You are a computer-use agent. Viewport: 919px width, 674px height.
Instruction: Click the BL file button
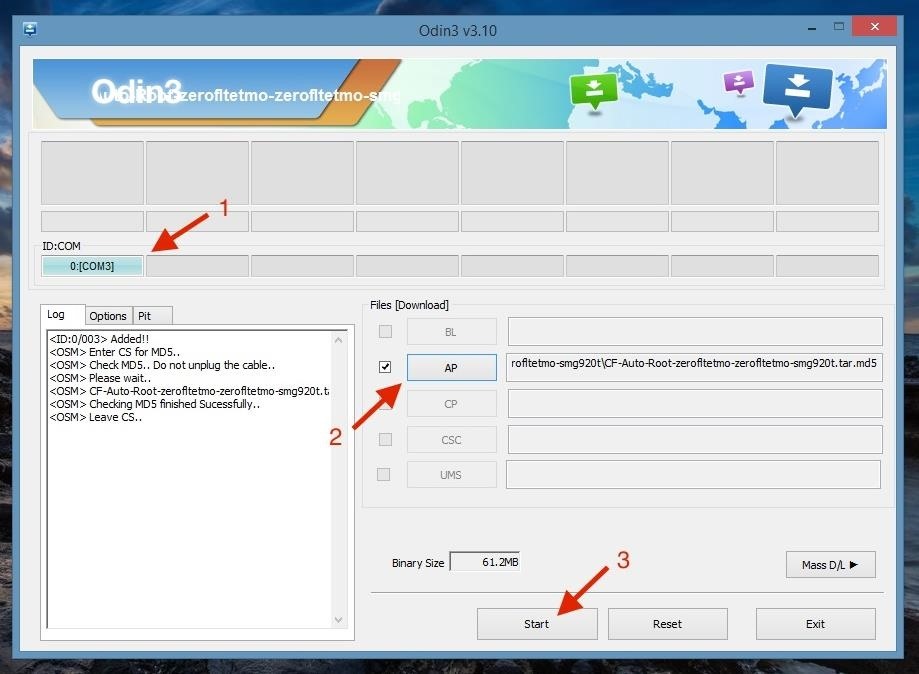tap(451, 332)
